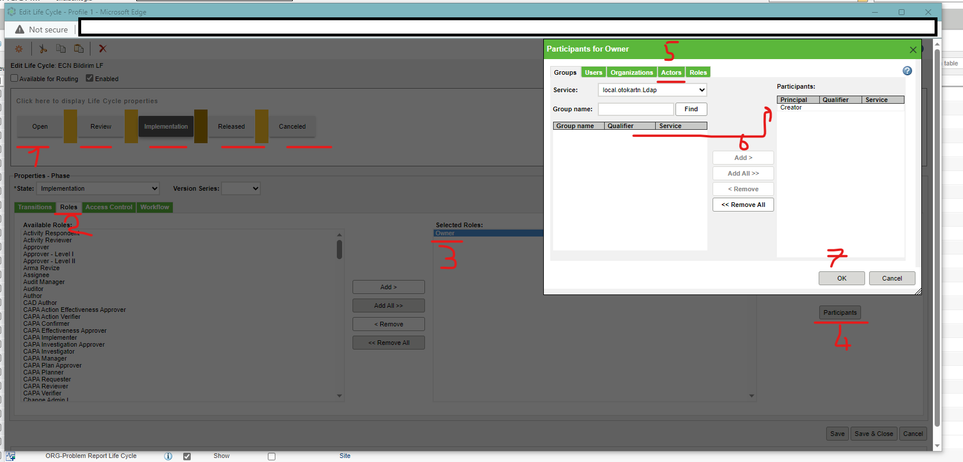
Task: Uncheck the Enabled checkbox
Action: pyautogui.click(x=90, y=79)
